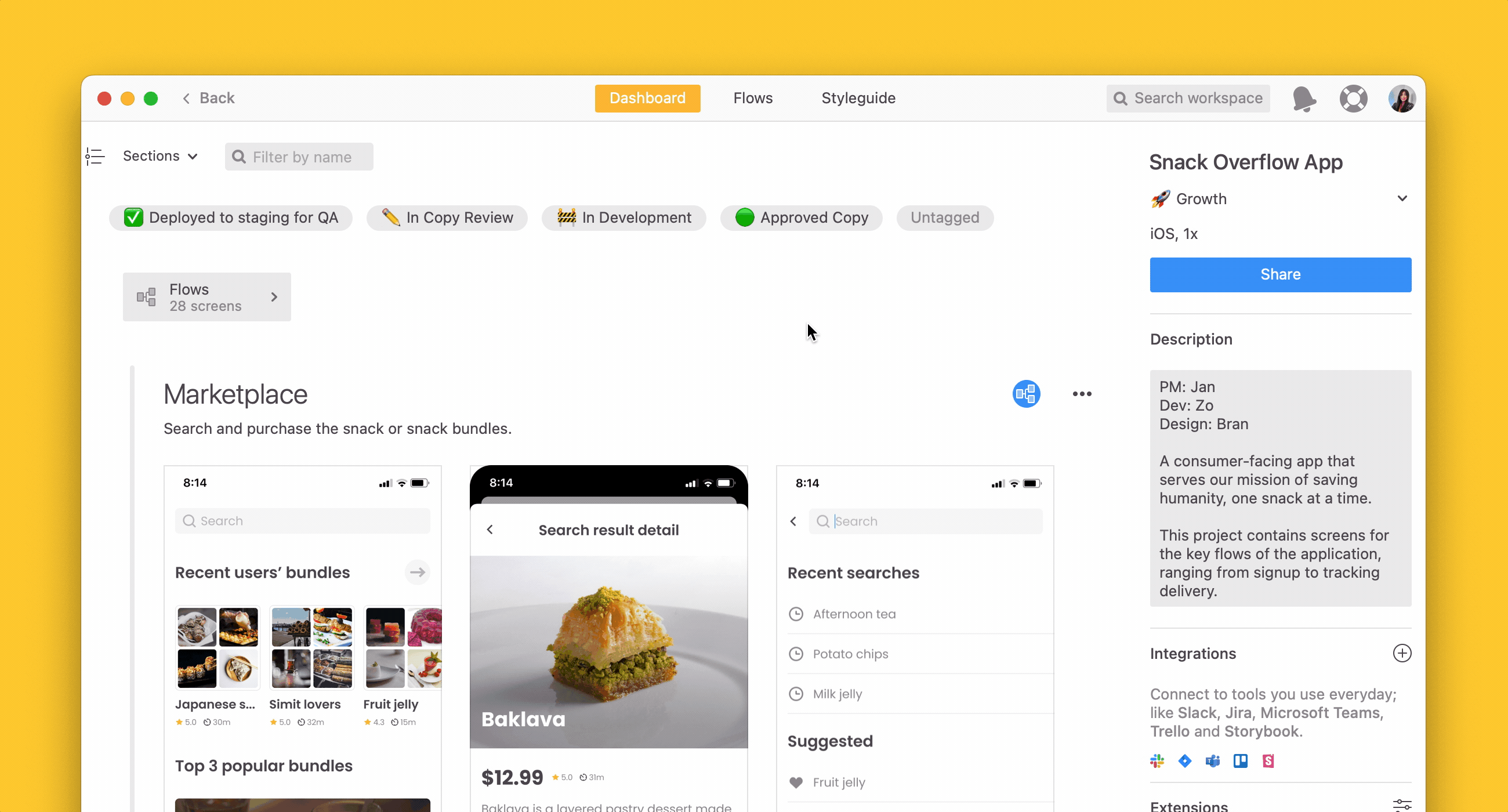Toggle the In Development status filter
The image size is (1508, 812).
623,217
